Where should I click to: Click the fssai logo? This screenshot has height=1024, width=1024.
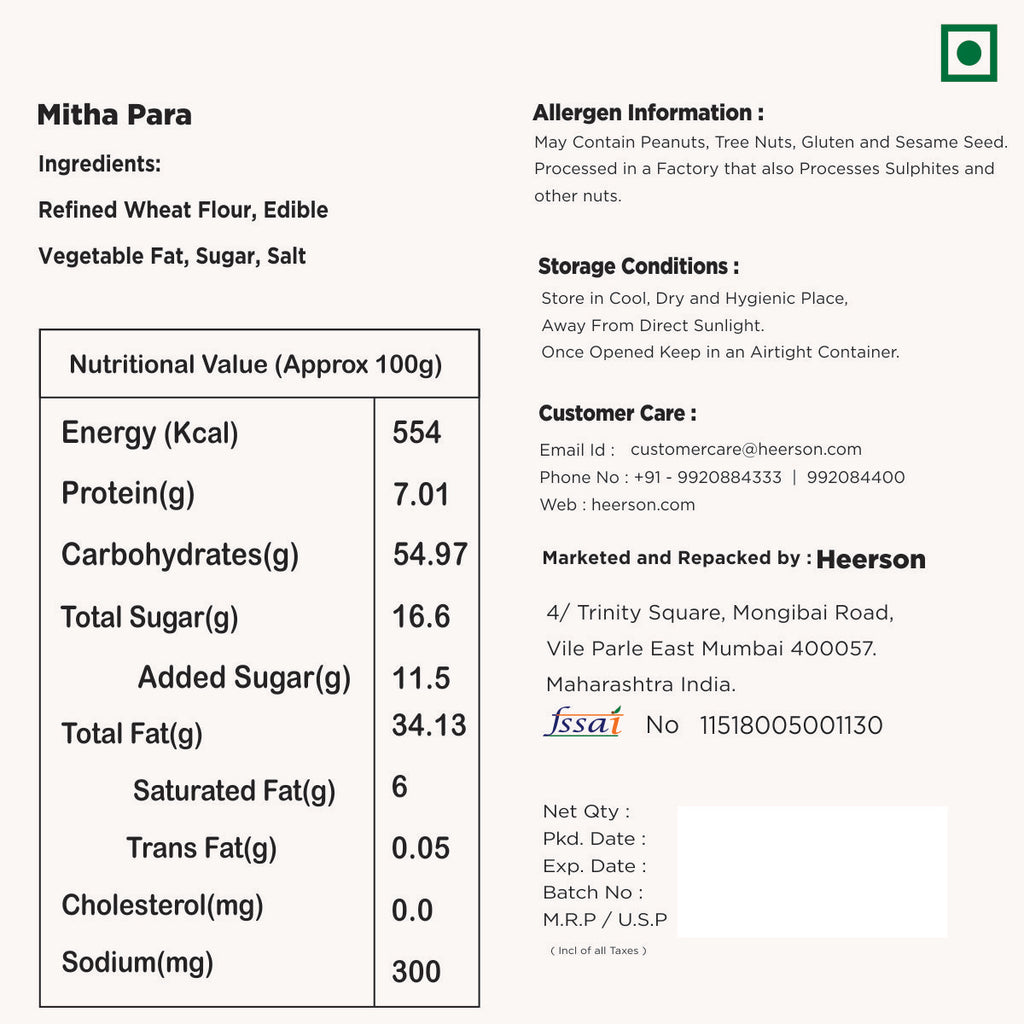coord(582,722)
